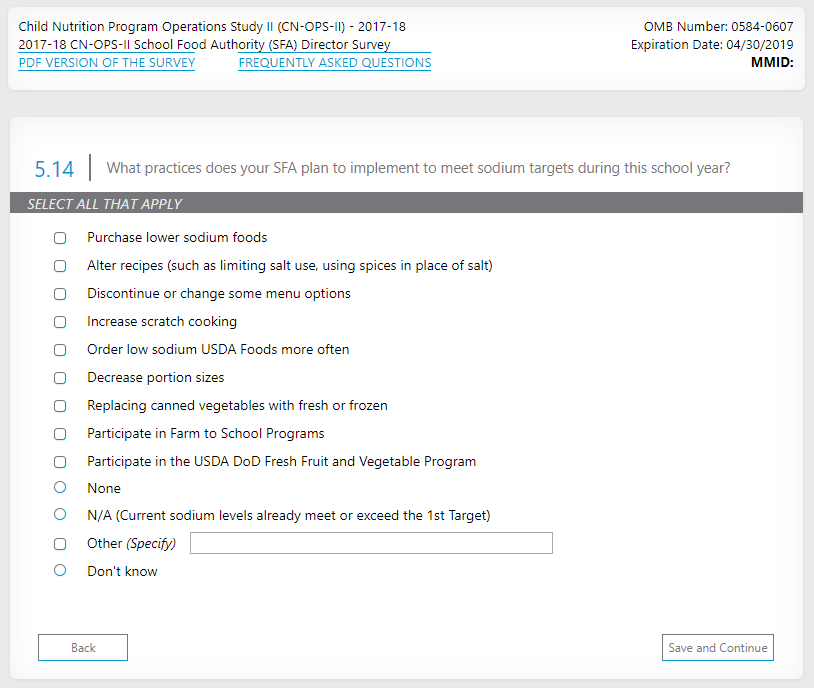Open the Frequently Asked Questions link
Screen dimensions: 814x688
[x=335, y=63]
